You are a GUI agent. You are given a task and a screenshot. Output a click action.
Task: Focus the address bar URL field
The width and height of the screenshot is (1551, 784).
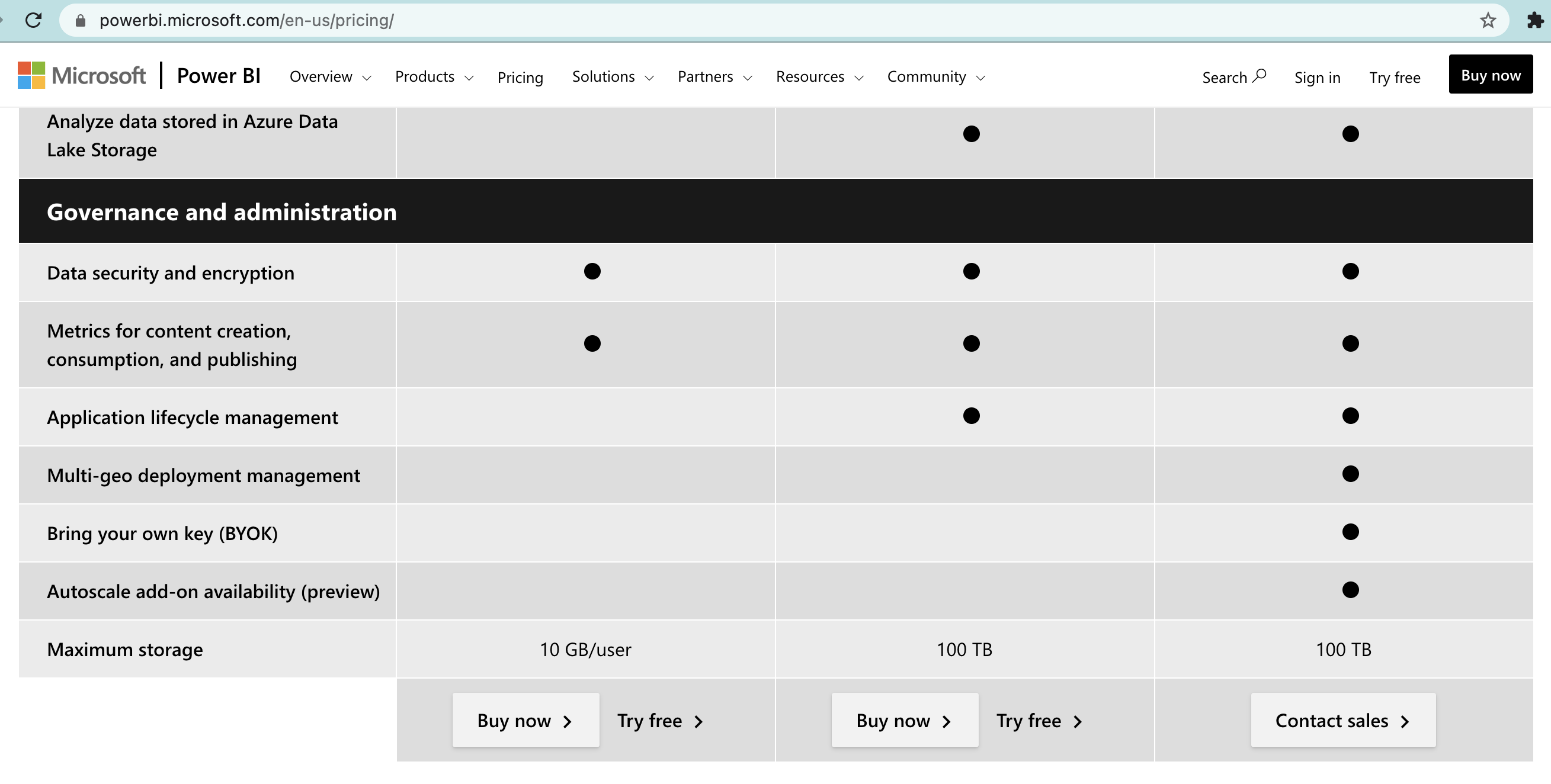click(783, 21)
